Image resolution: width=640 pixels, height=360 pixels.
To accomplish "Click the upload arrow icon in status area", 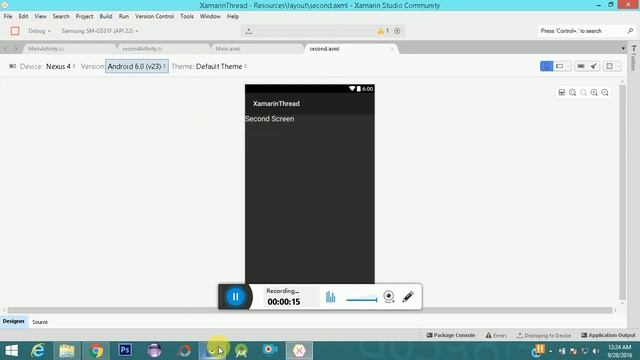I will point(249,31).
